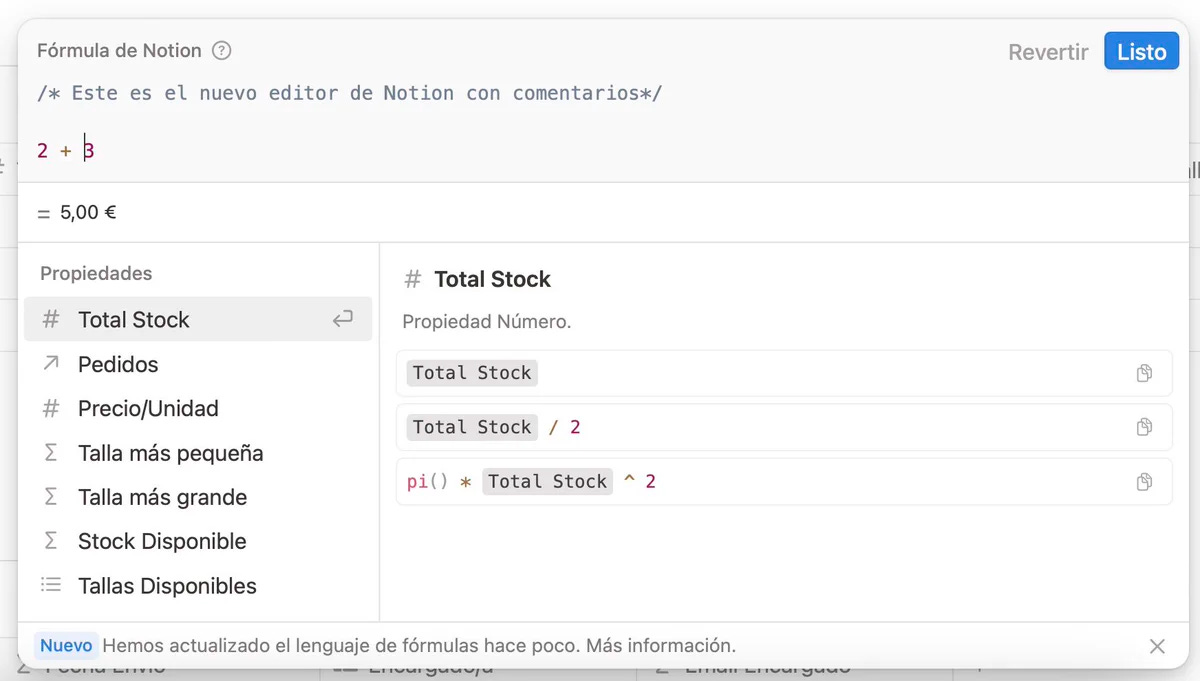
Task: Copy the plain Total Stock example
Action: [1144, 373]
